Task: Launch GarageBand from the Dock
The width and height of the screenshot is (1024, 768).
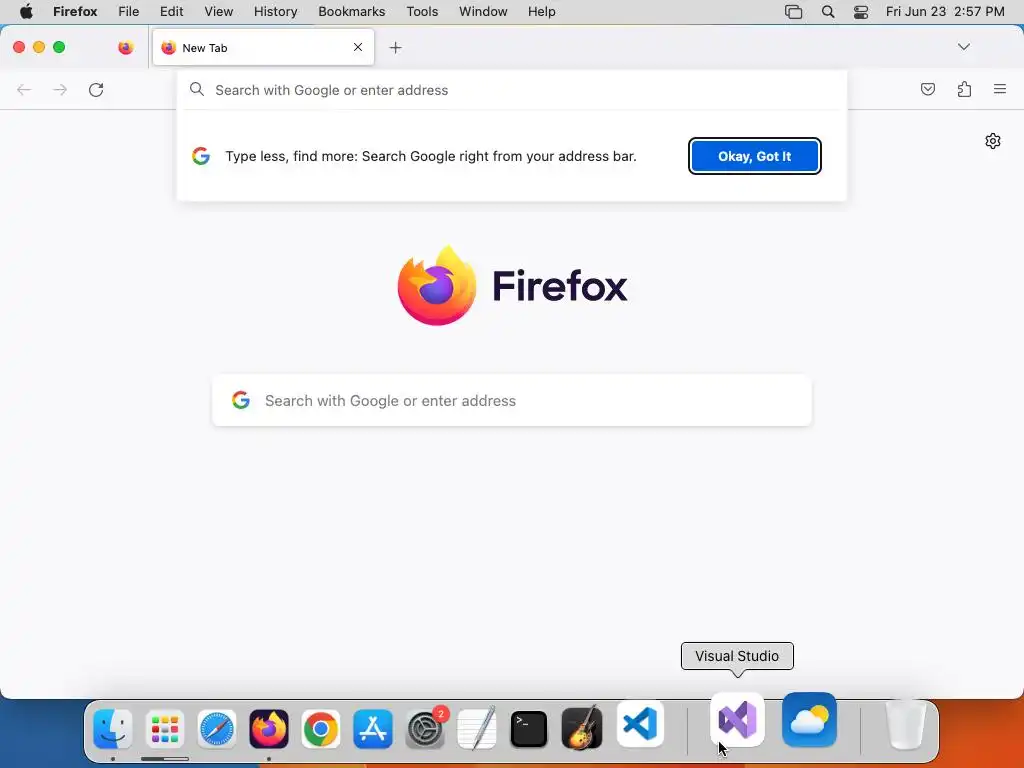Action: pyautogui.click(x=581, y=728)
